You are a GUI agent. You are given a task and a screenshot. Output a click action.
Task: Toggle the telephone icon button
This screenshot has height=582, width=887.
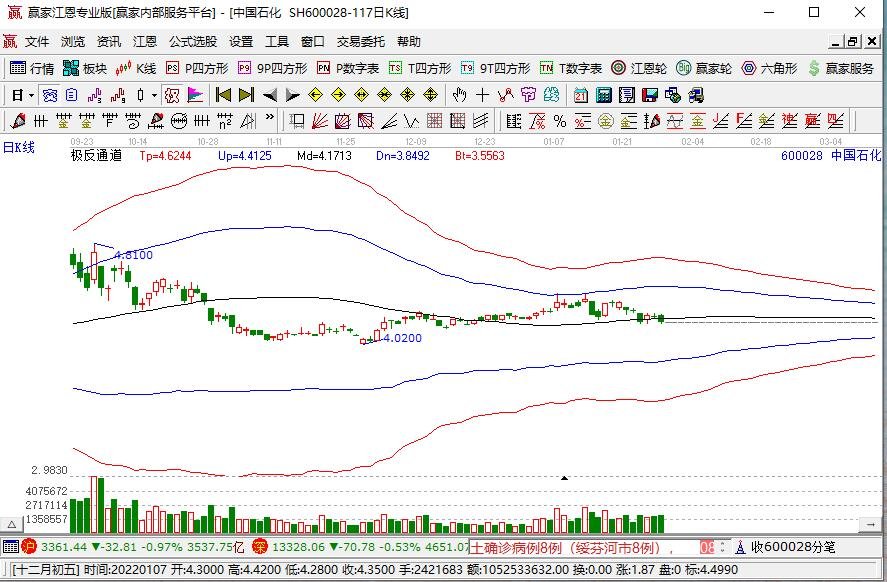tap(50, 95)
